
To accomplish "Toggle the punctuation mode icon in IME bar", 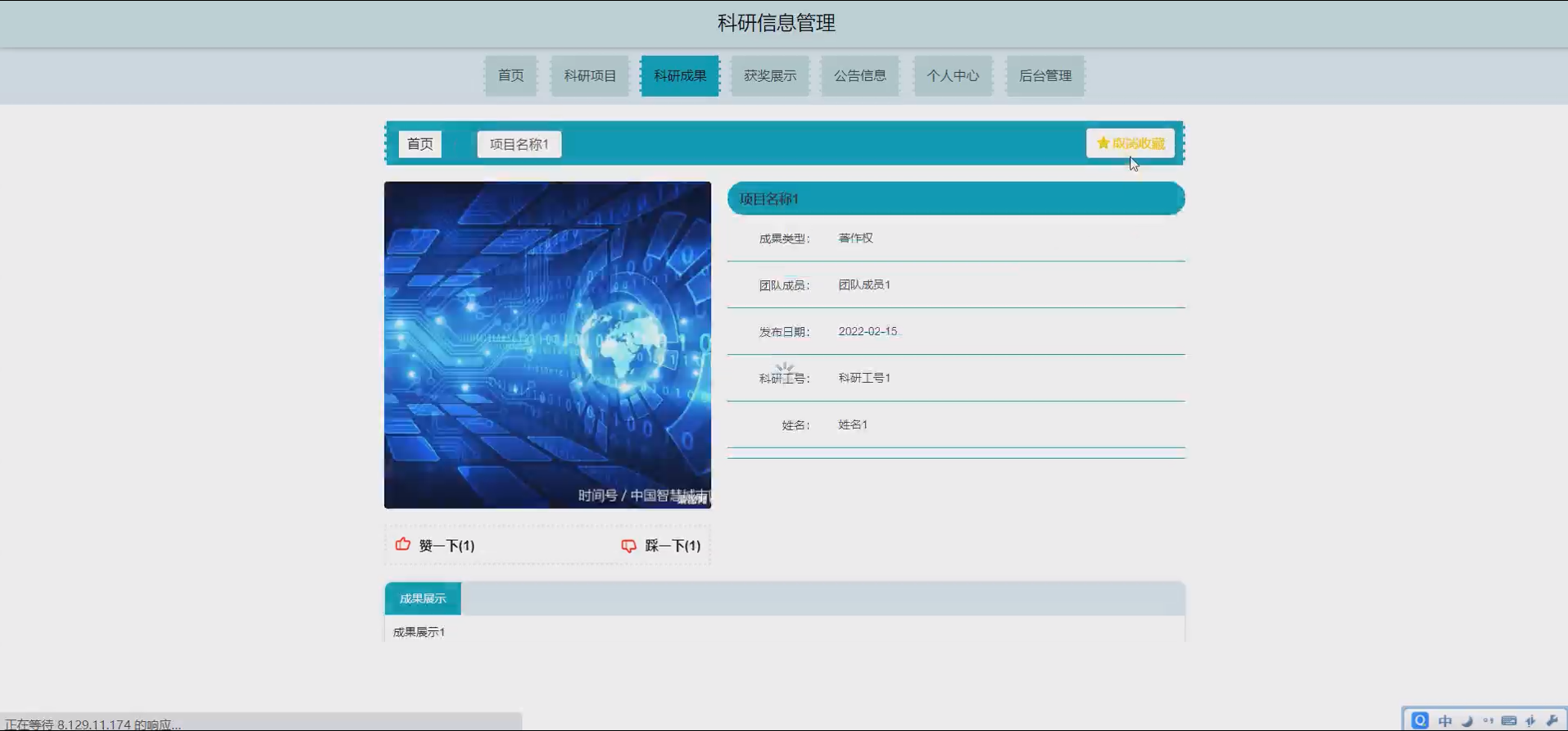I will [x=1488, y=720].
